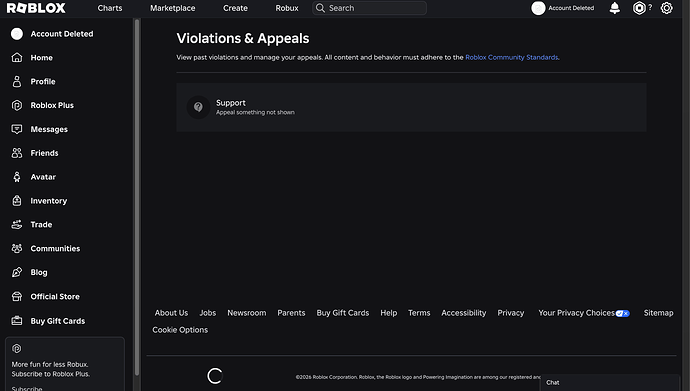The image size is (690, 391).
Task: Click the Support question mark icon
Action: pyautogui.click(x=198, y=107)
